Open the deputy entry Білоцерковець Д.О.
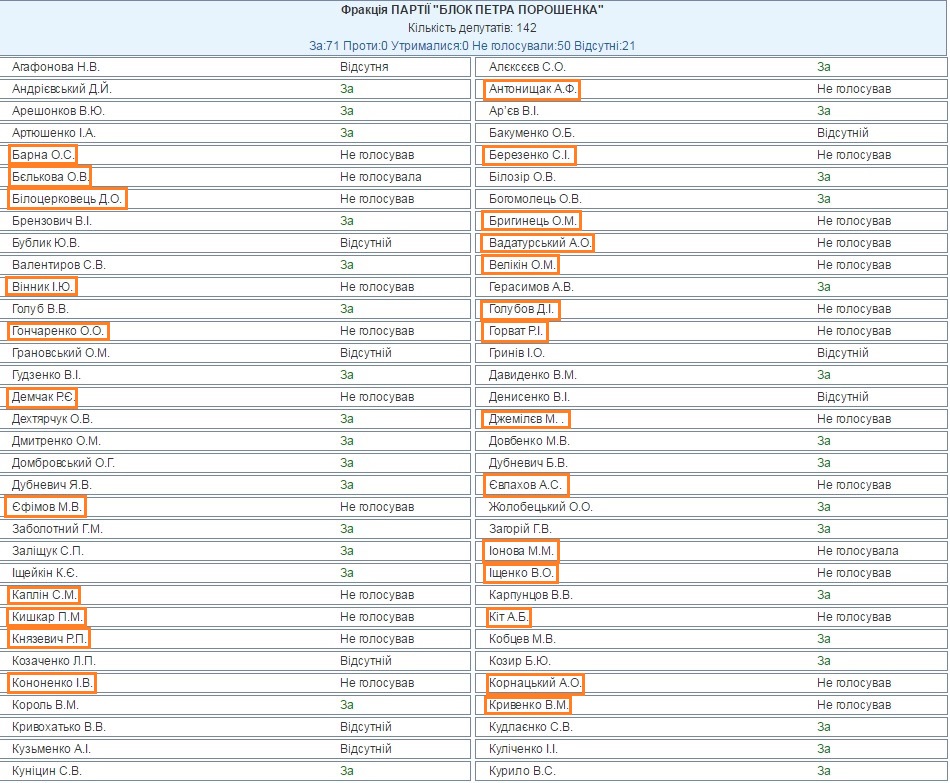950x783 pixels. click(x=68, y=199)
